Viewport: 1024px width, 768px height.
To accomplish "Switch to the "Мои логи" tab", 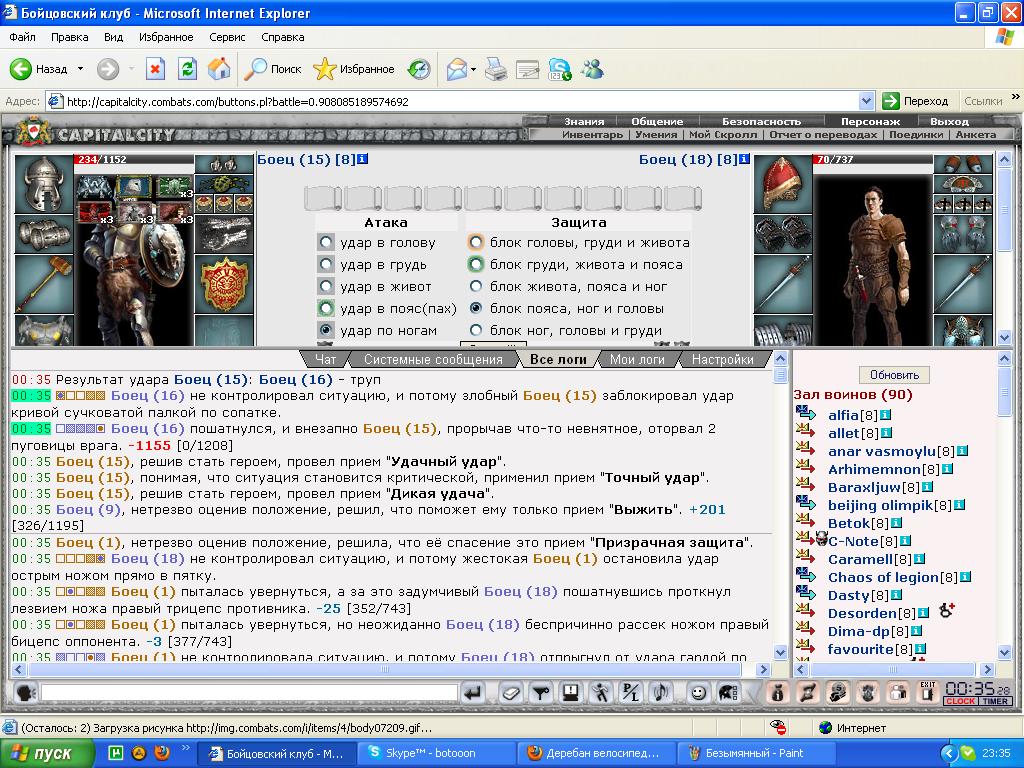I will (637, 359).
